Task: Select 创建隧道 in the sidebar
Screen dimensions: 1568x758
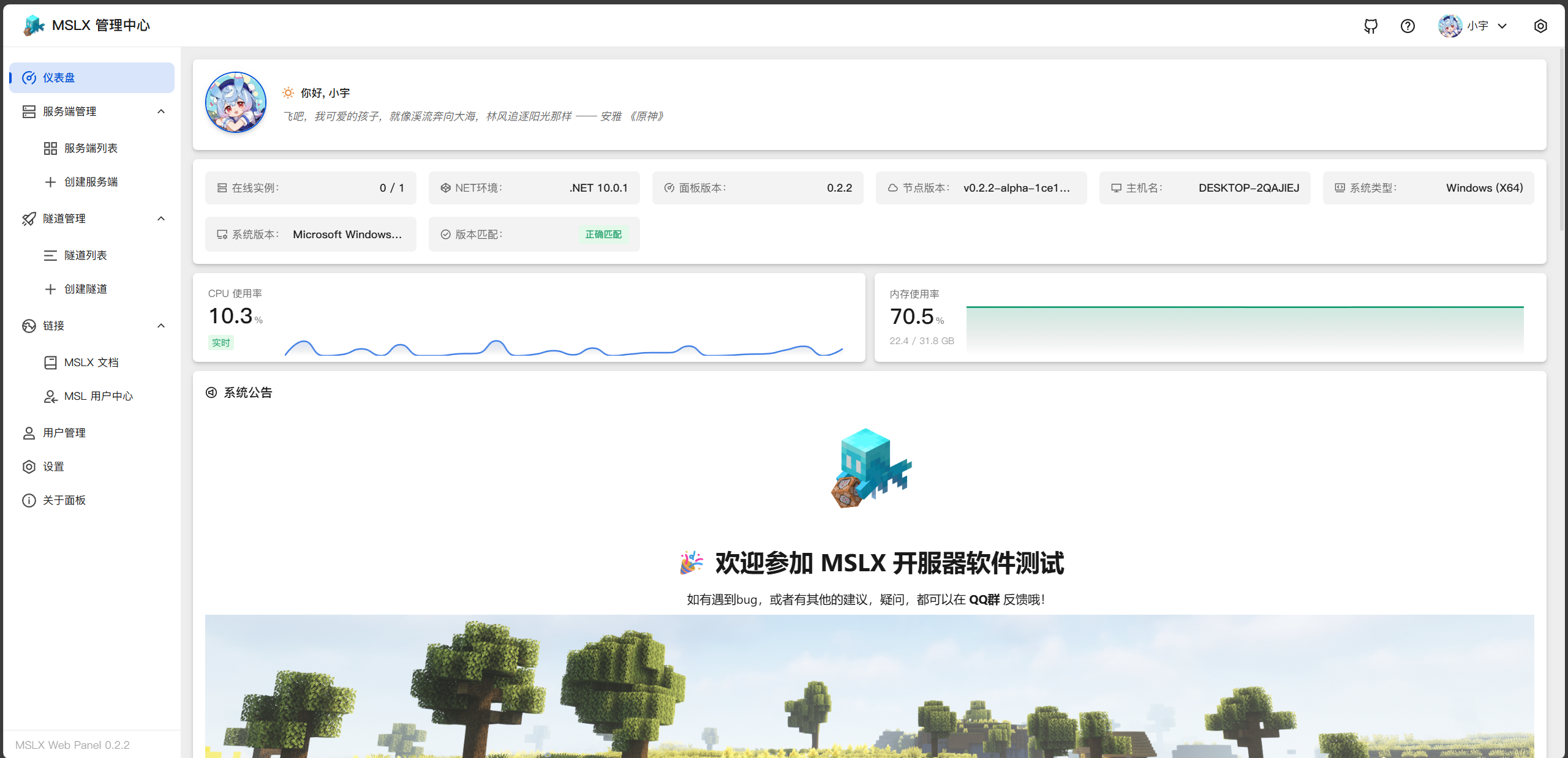Action: (85, 289)
